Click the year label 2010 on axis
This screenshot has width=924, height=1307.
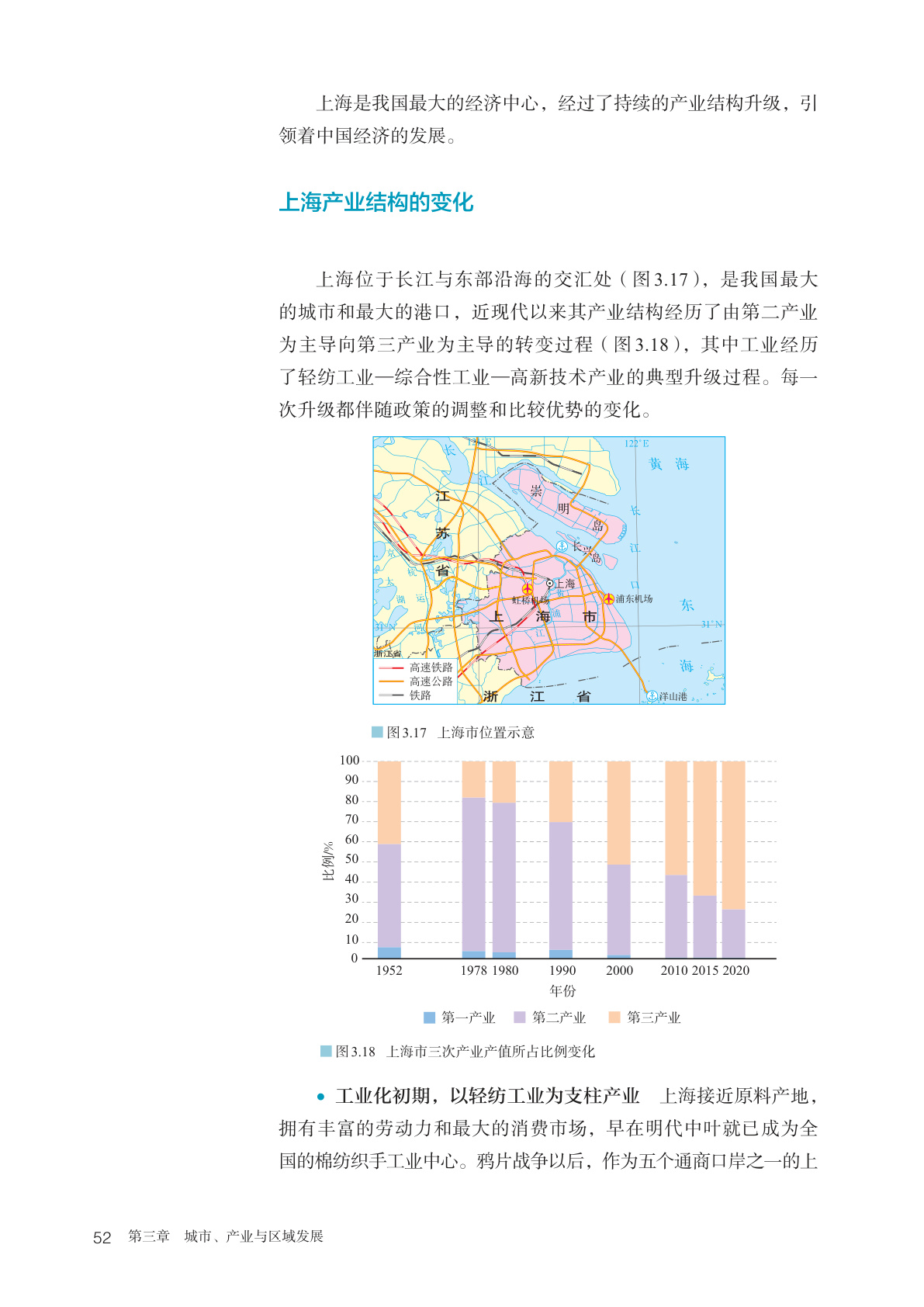pos(674,970)
